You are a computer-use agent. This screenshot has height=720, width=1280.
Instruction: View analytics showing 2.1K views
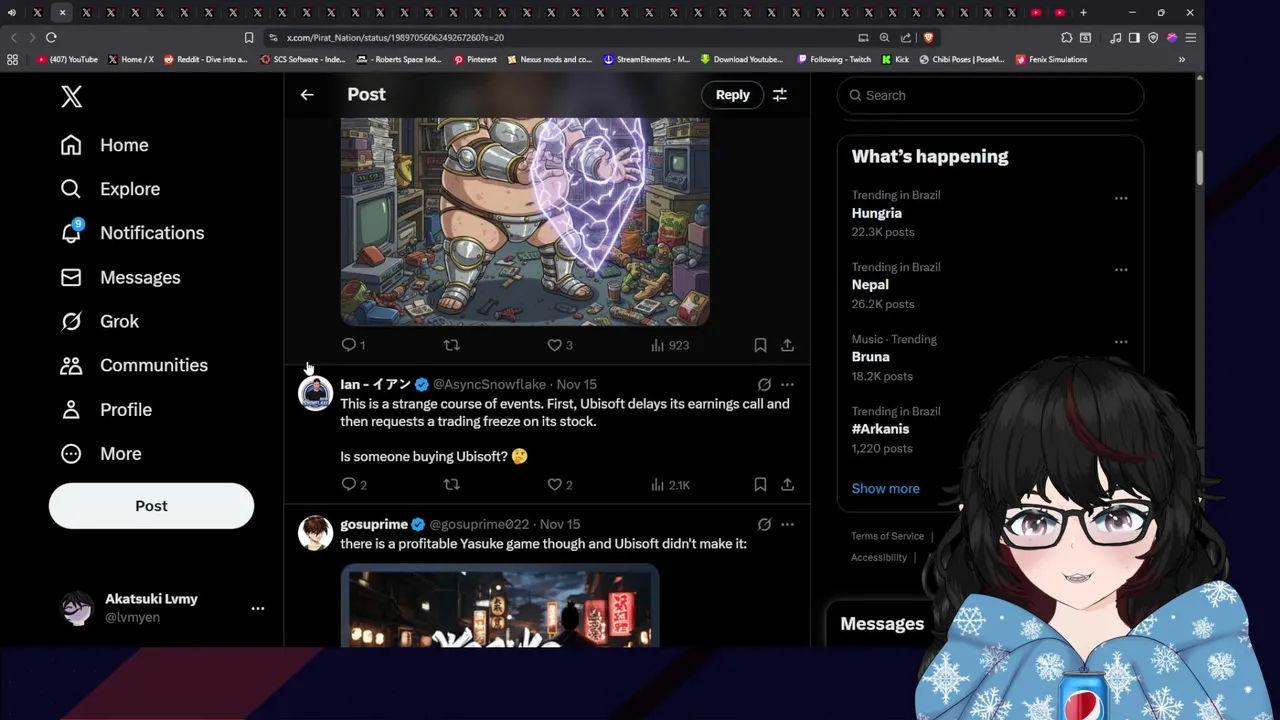click(x=669, y=485)
